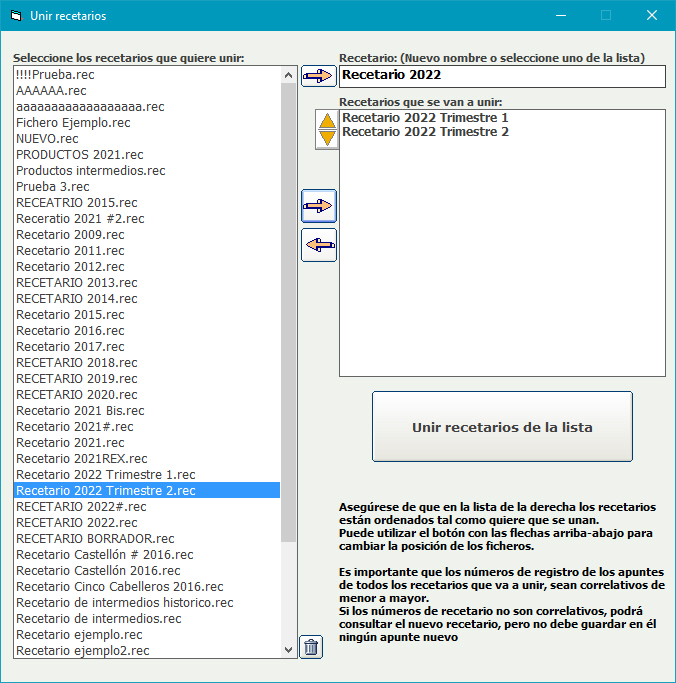Close the Unir recetarios window
Screen dimensions: 676x683
pos(652,16)
